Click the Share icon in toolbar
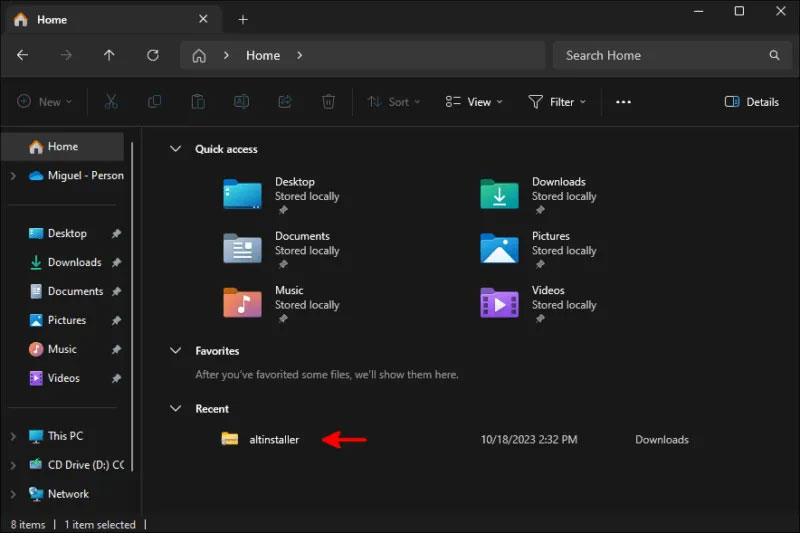The height and width of the screenshot is (533, 800). [285, 102]
